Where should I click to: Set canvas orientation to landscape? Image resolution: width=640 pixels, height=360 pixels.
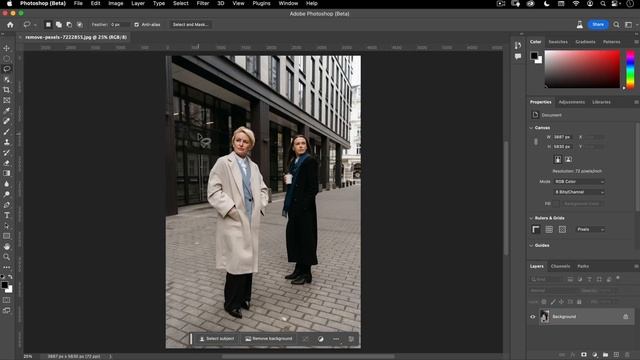point(568,160)
